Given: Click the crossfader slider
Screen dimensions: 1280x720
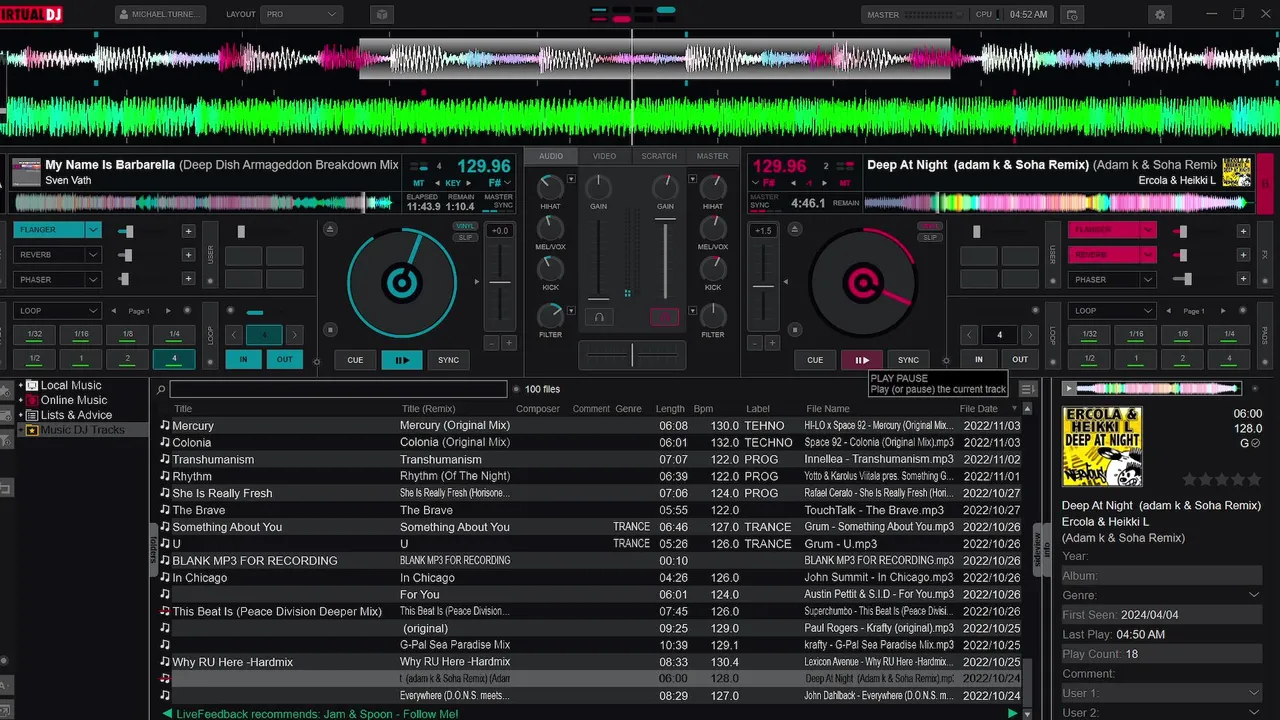Looking at the screenshot, I should coord(631,354).
